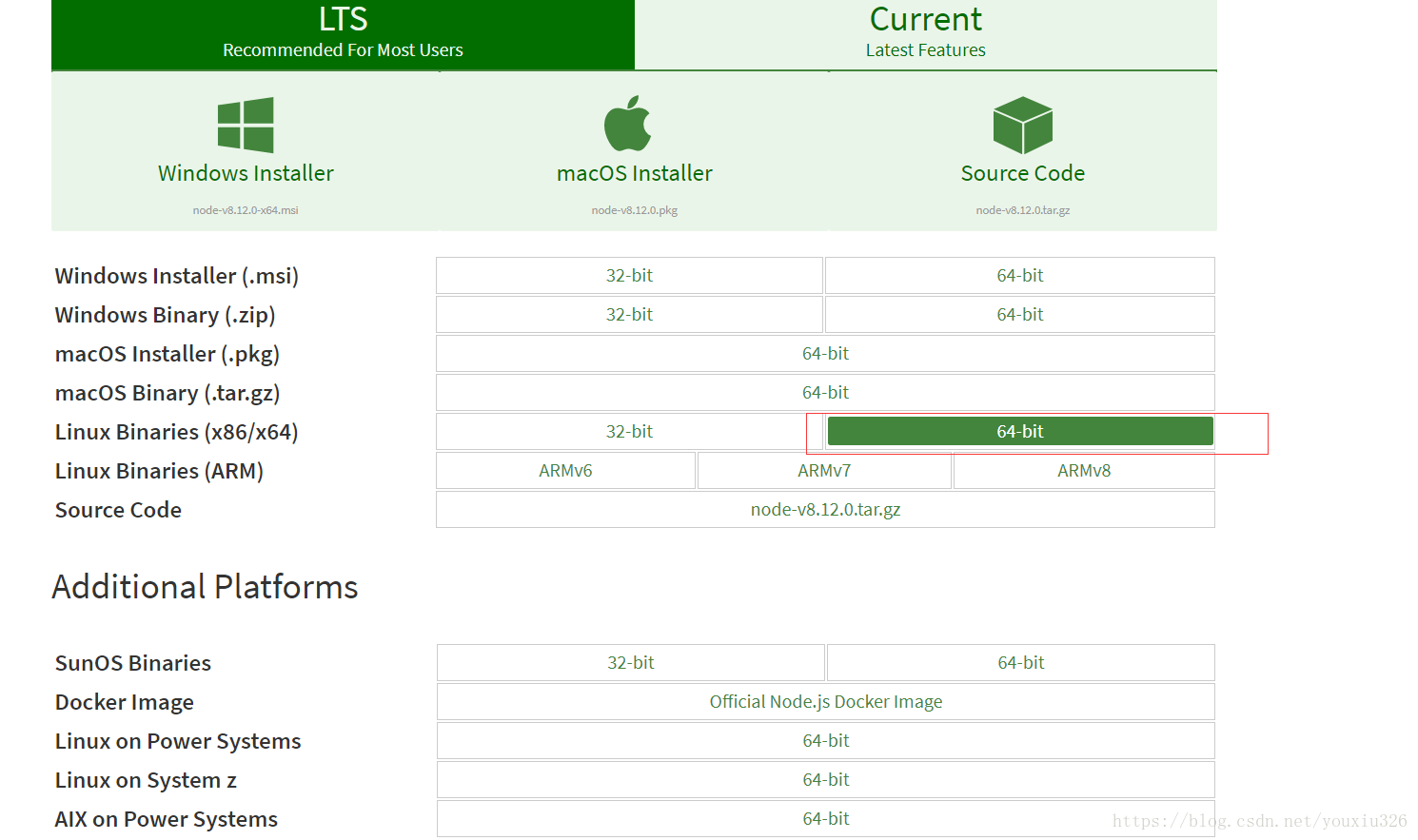Image resolution: width=1418 pixels, height=840 pixels.
Task: Click the node-v8.12.0.tar.gz text under Source Code icon
Action: 1023,210
